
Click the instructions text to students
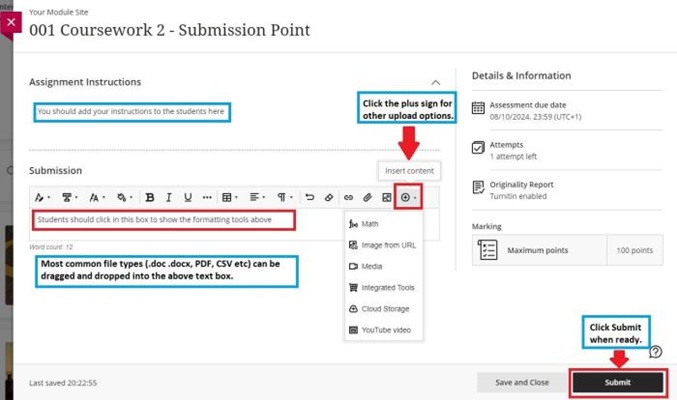point(131,111)
